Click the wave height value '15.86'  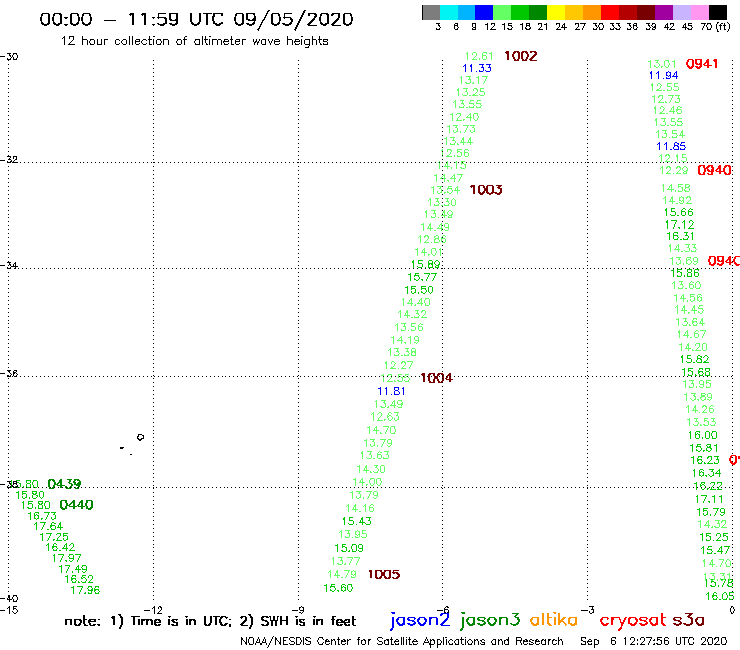tap(685, 273)
